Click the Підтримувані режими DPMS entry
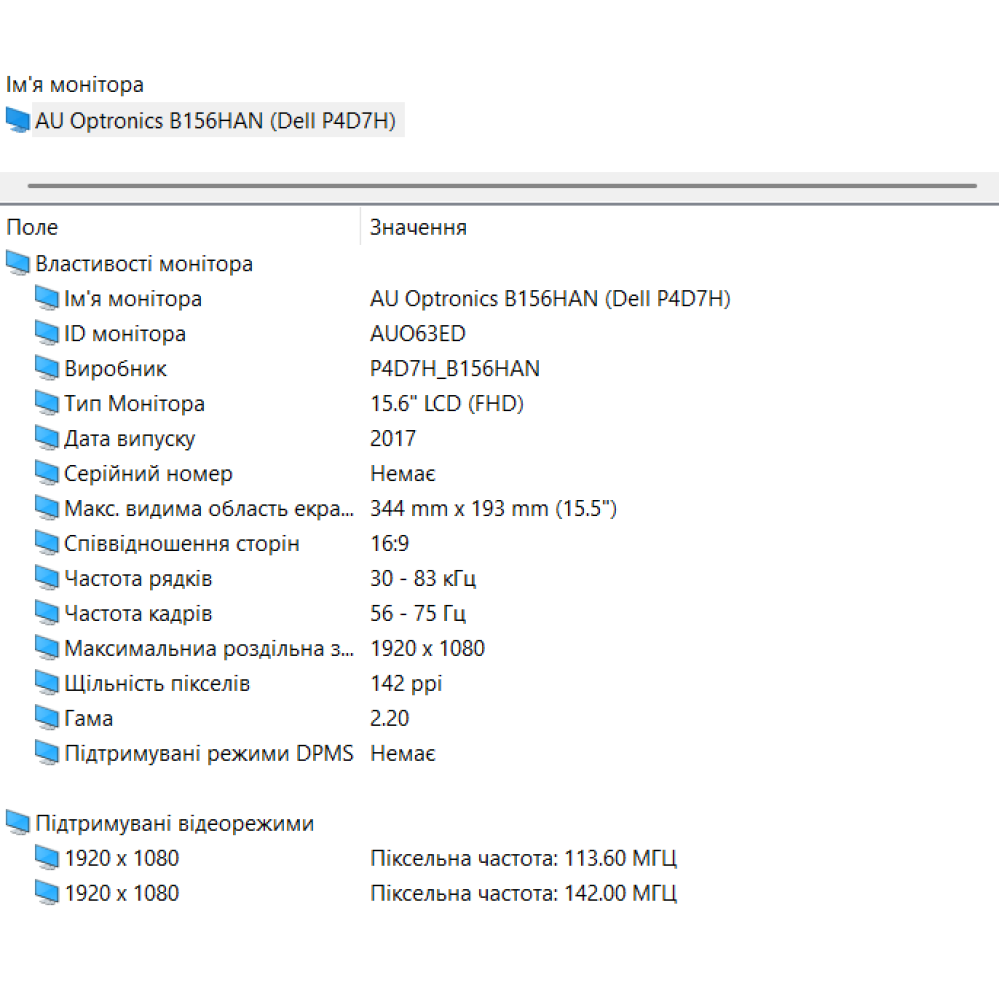 [x=205, y=753]
